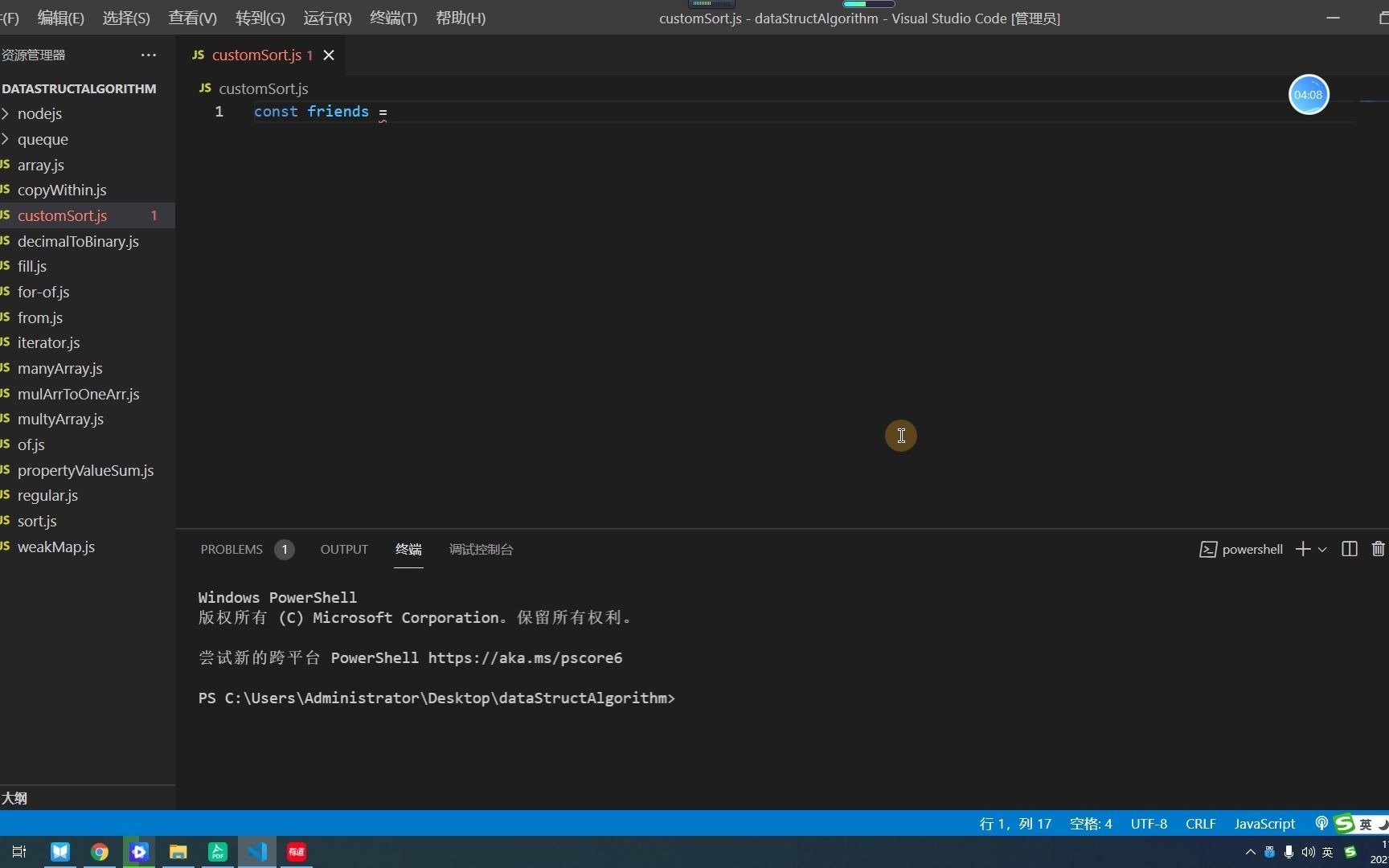The width and height of the screenshot is (1389, 868).
Task: Change file encoding UTF-8
Action: [1149, 823]
